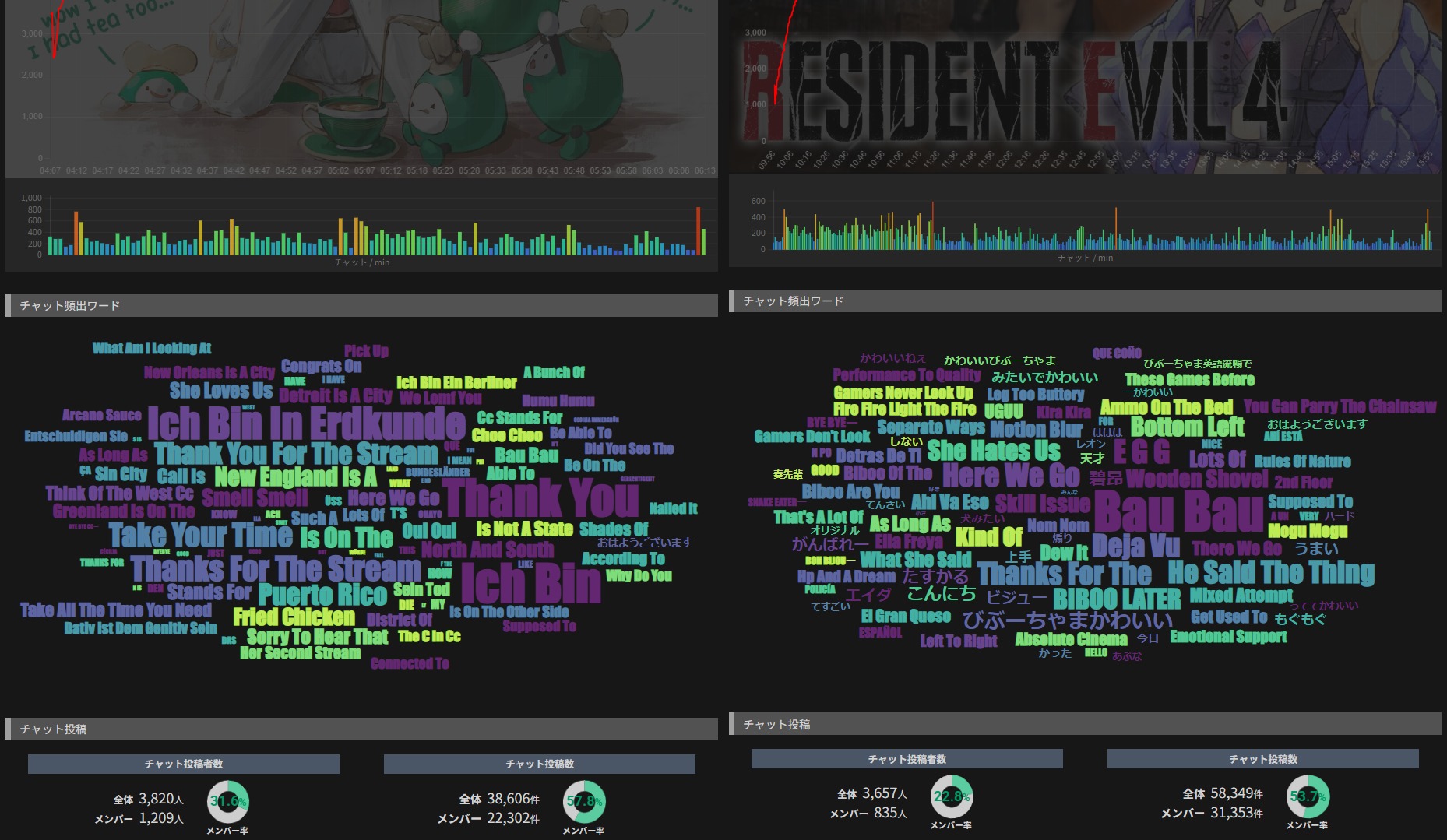Click 'She Hates Us' in the word cloud
This screenshot has width=1447, height=840.
(x=994, y=451)
